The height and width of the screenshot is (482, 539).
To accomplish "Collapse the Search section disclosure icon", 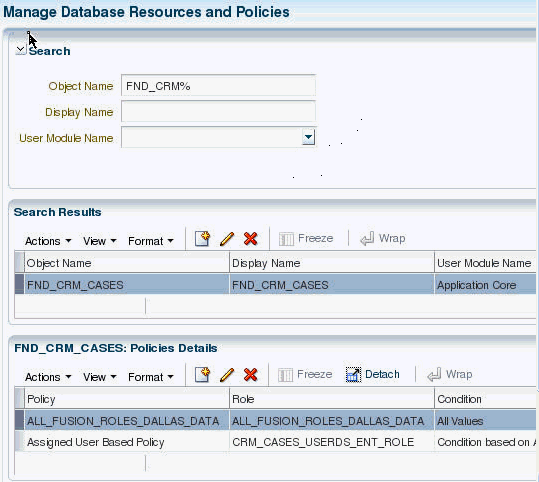I will (x=21, y=50).
